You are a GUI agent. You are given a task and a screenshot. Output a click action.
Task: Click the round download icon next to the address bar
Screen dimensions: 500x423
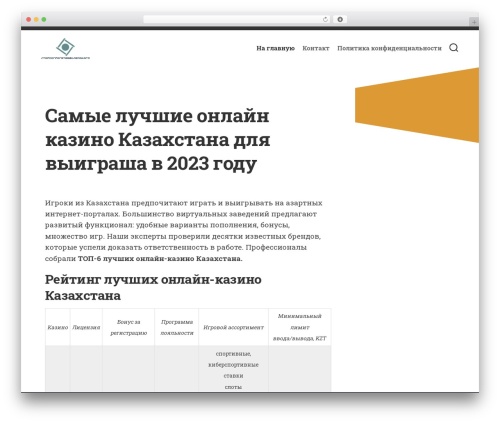click(340, 19)
